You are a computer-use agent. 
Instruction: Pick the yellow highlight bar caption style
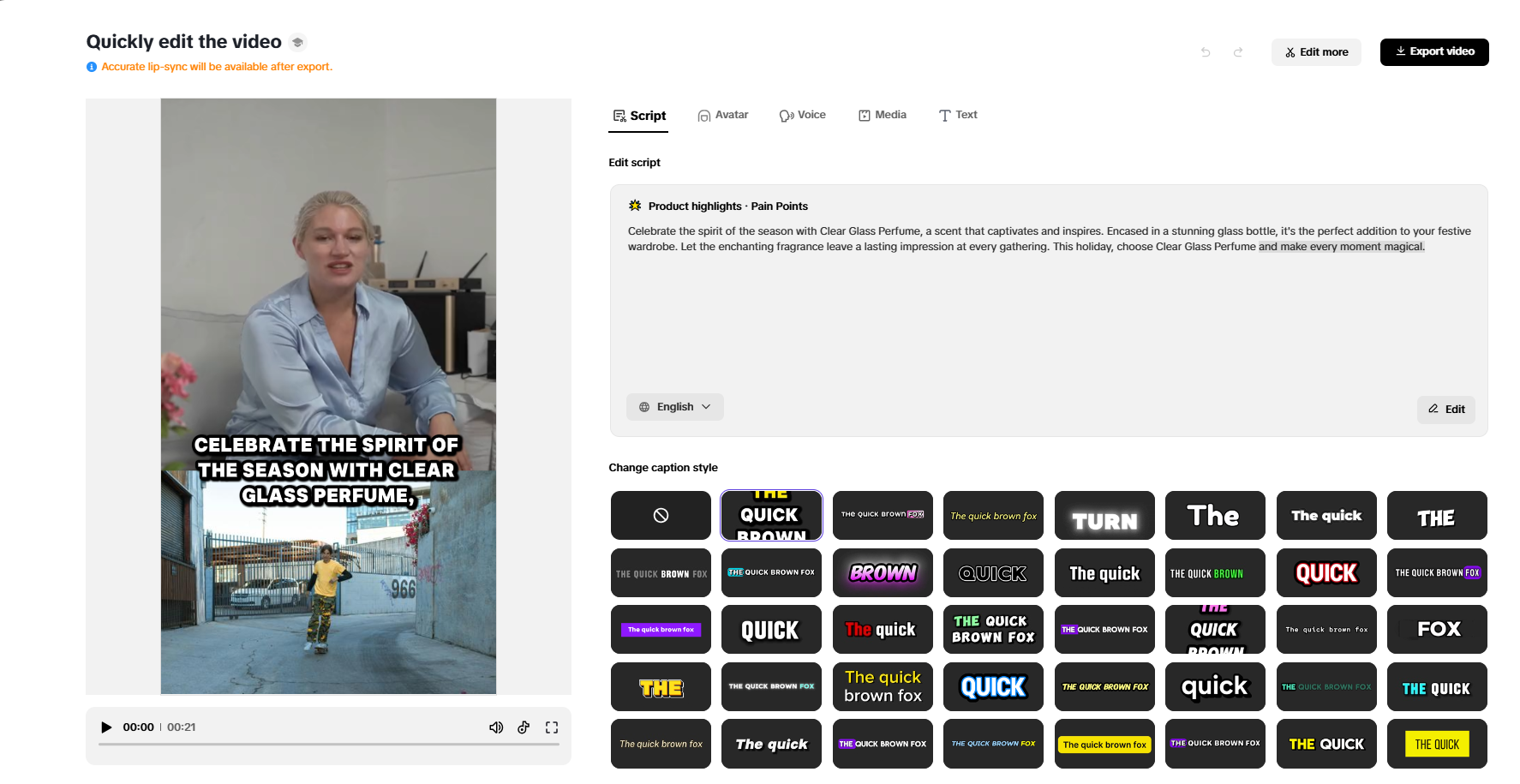tap(1104, 744)
